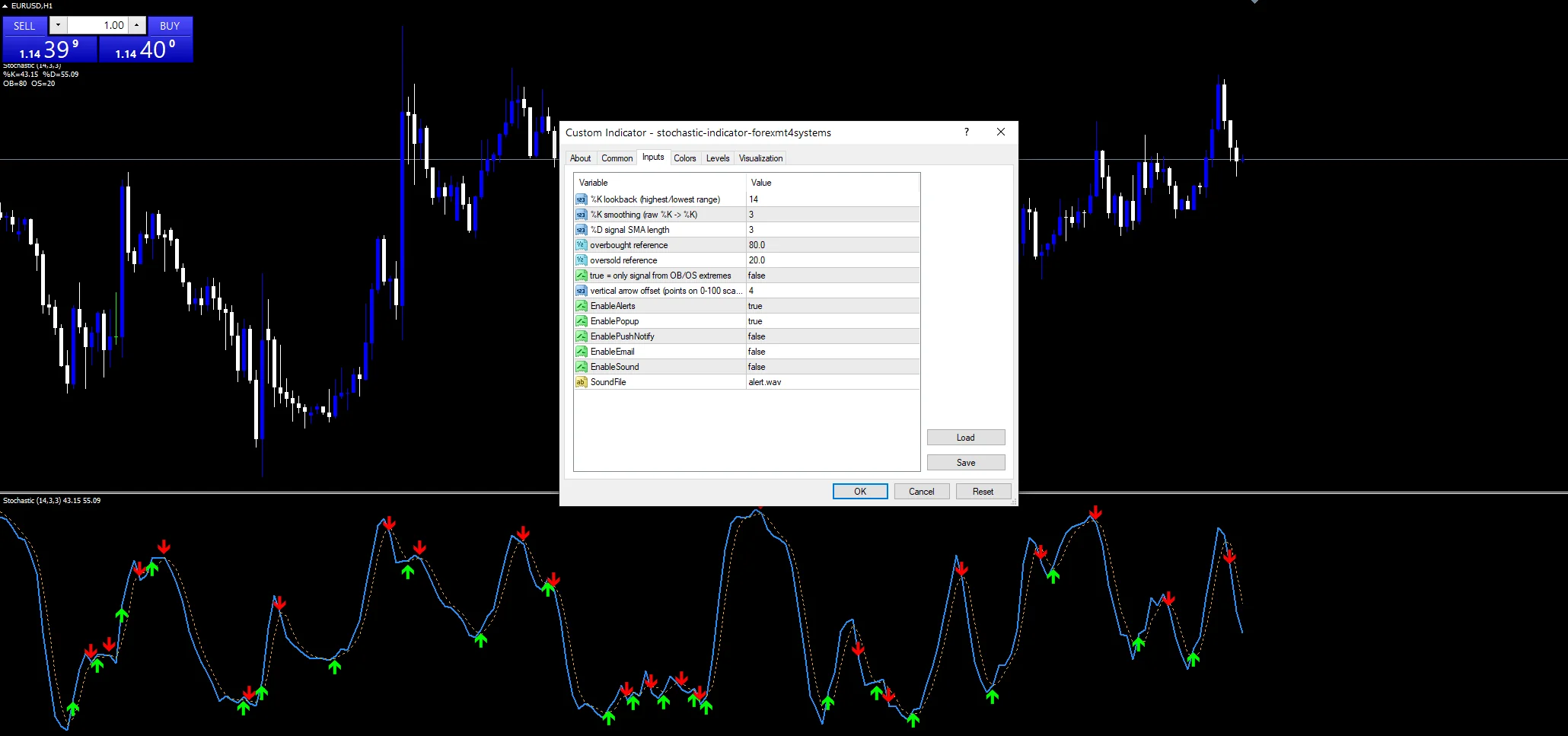The width and height of the screenshot is (1568, 736).
Task: Click the SELL button in one-click panel
Action: (x=24, y=26)
